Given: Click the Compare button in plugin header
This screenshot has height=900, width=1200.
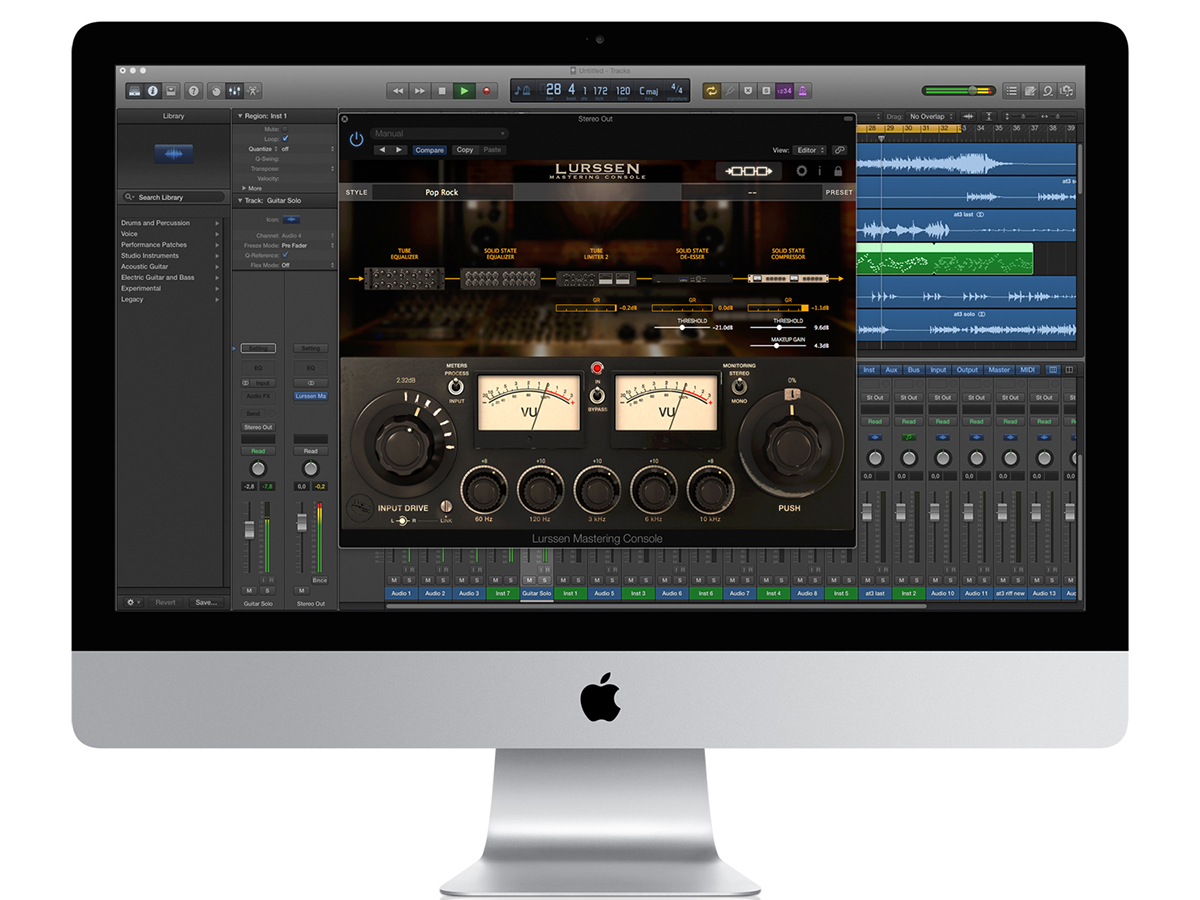Looking at the screenshot, I should [429, 150].
